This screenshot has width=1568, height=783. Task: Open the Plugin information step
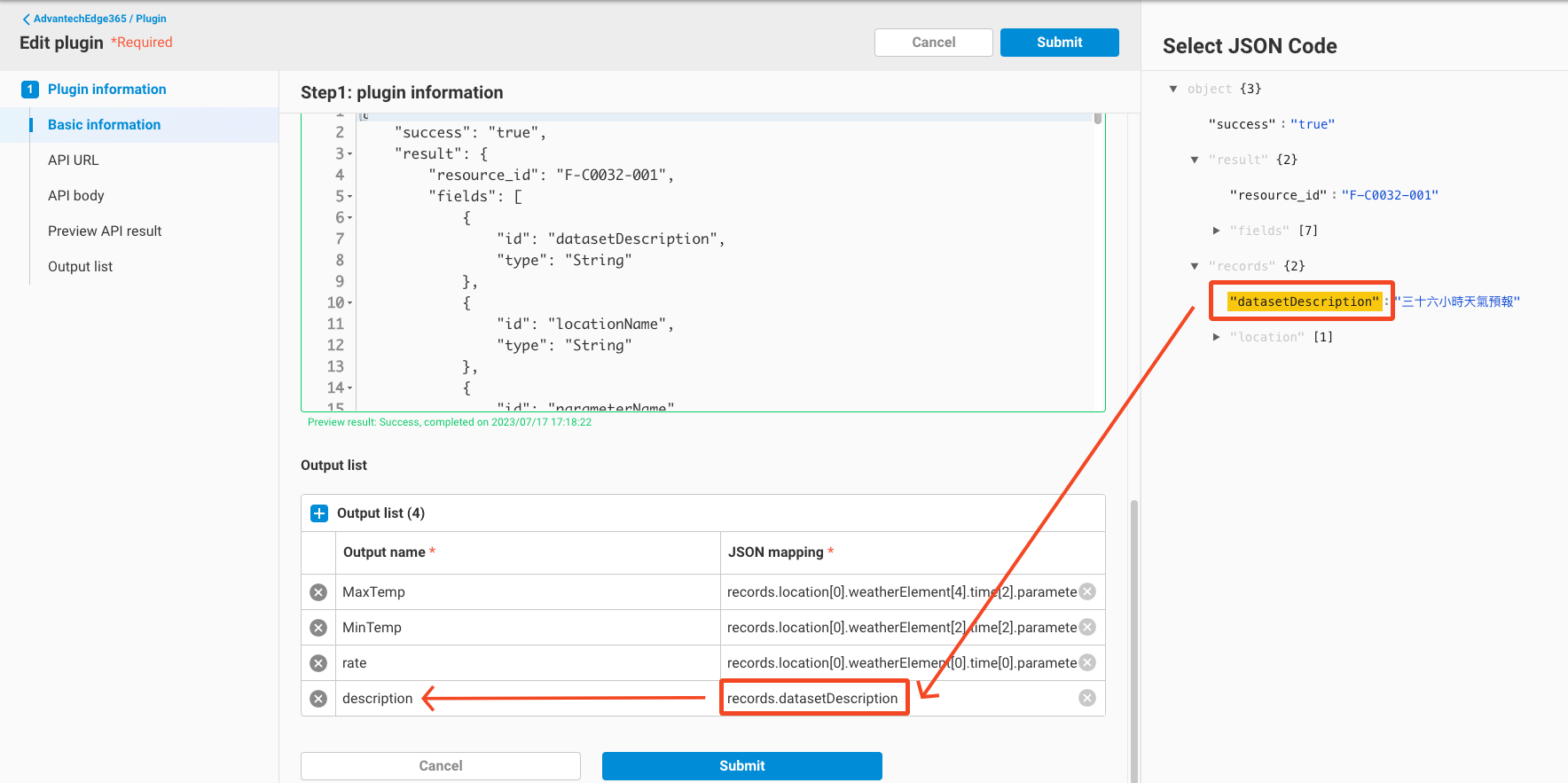tap(107, 90)
